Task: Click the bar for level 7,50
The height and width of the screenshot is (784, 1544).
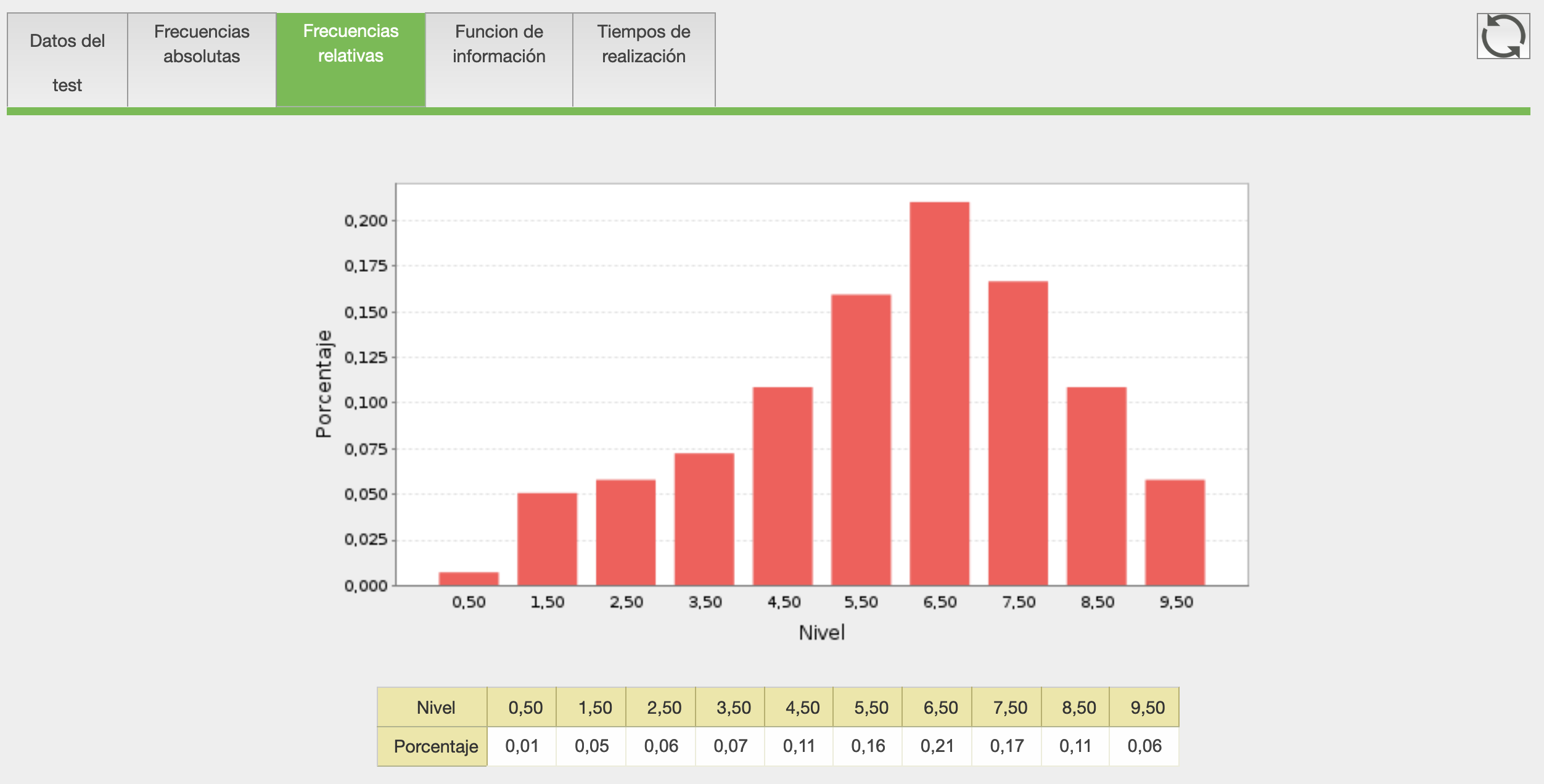Action: coord(1017,433)
